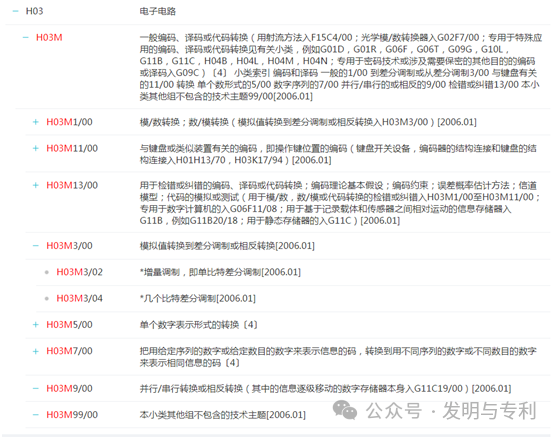
Task: Select the 用于检错或纠错的编码 description
Action: [340, 203]
